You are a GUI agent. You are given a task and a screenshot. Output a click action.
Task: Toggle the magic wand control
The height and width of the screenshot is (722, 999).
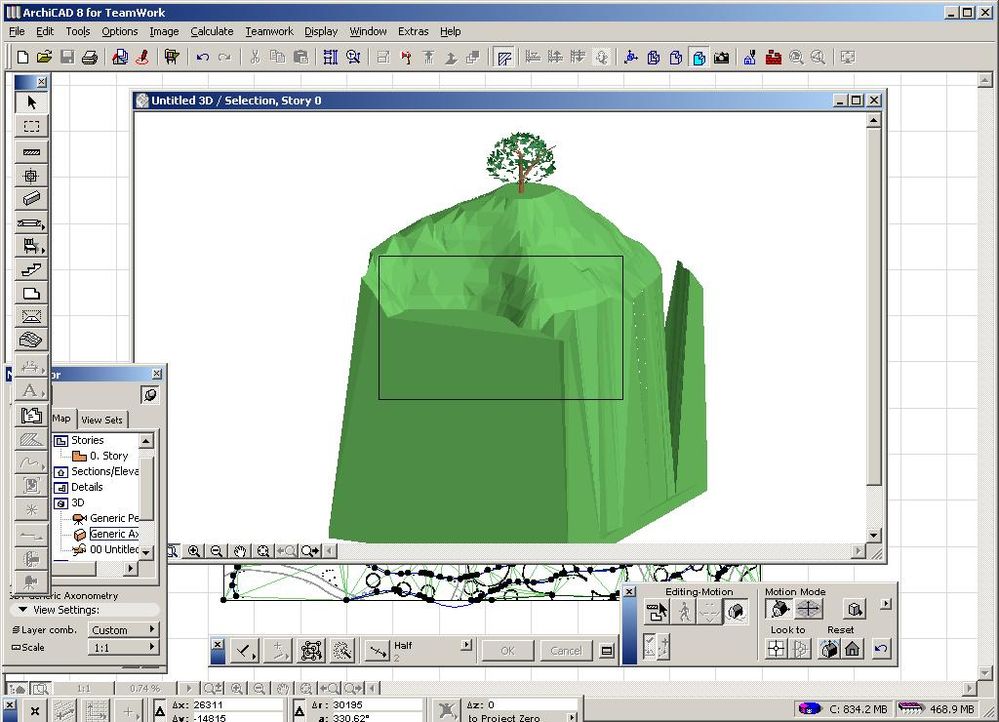pos(342,651)
